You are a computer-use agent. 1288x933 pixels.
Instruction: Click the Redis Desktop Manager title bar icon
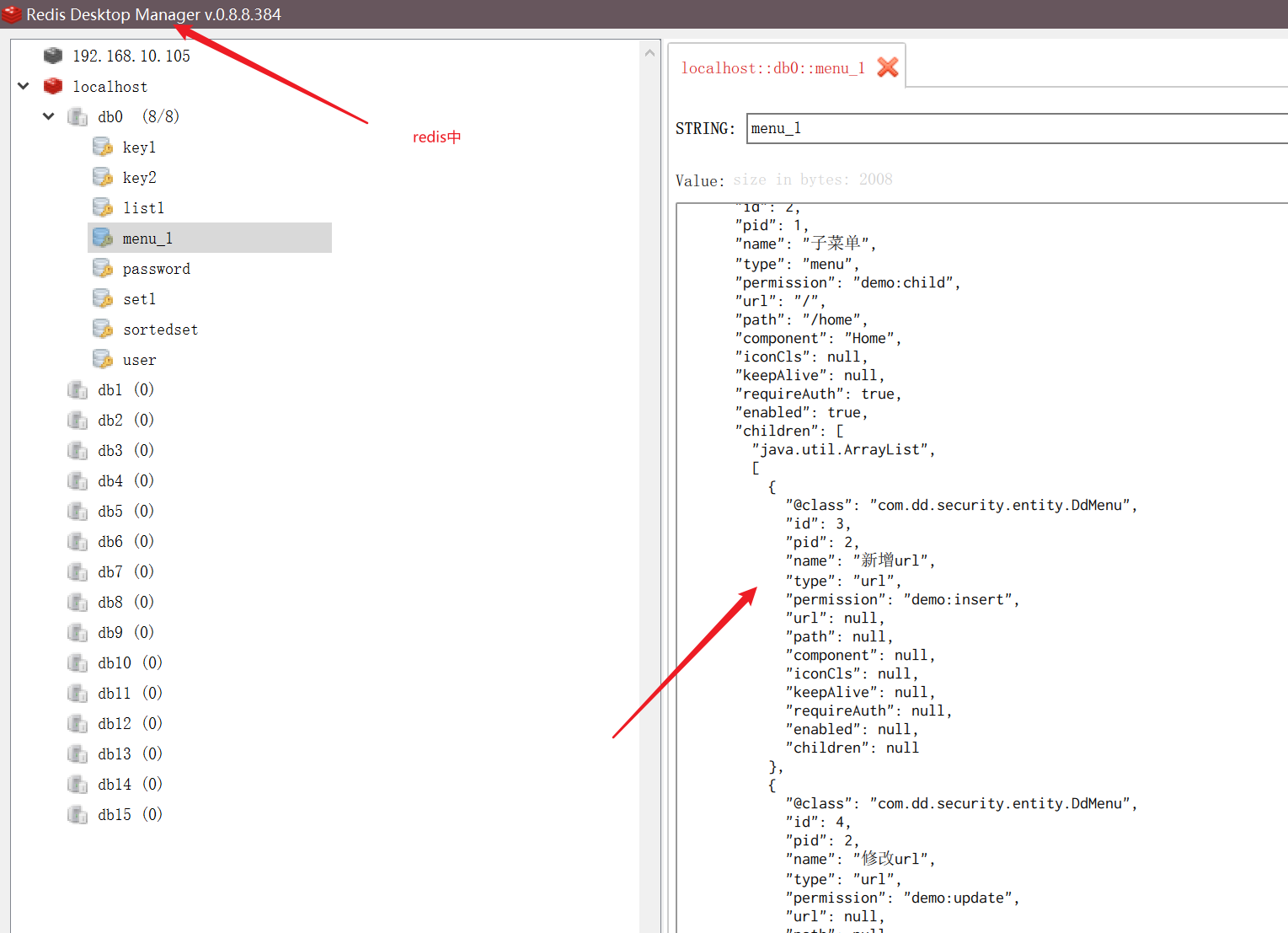tap(12, 14)
